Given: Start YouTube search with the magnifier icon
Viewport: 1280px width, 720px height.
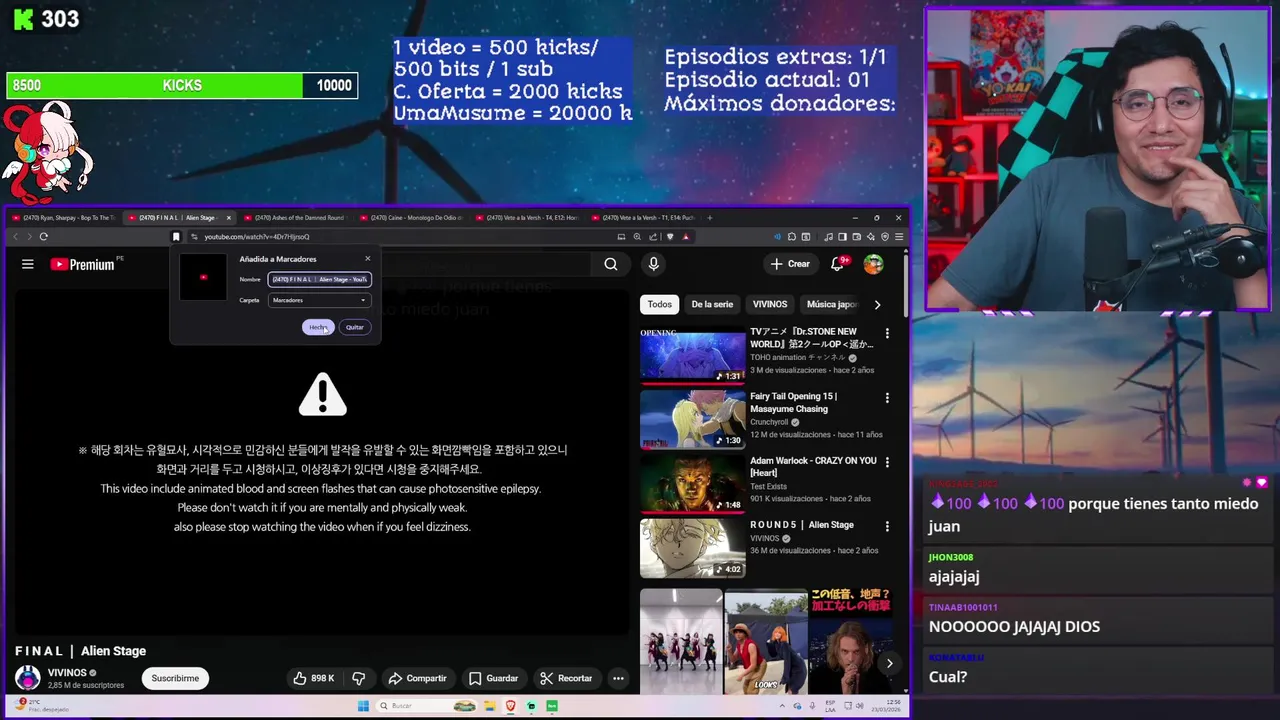Looking at the screenshot, I should [x=610, y=264].
